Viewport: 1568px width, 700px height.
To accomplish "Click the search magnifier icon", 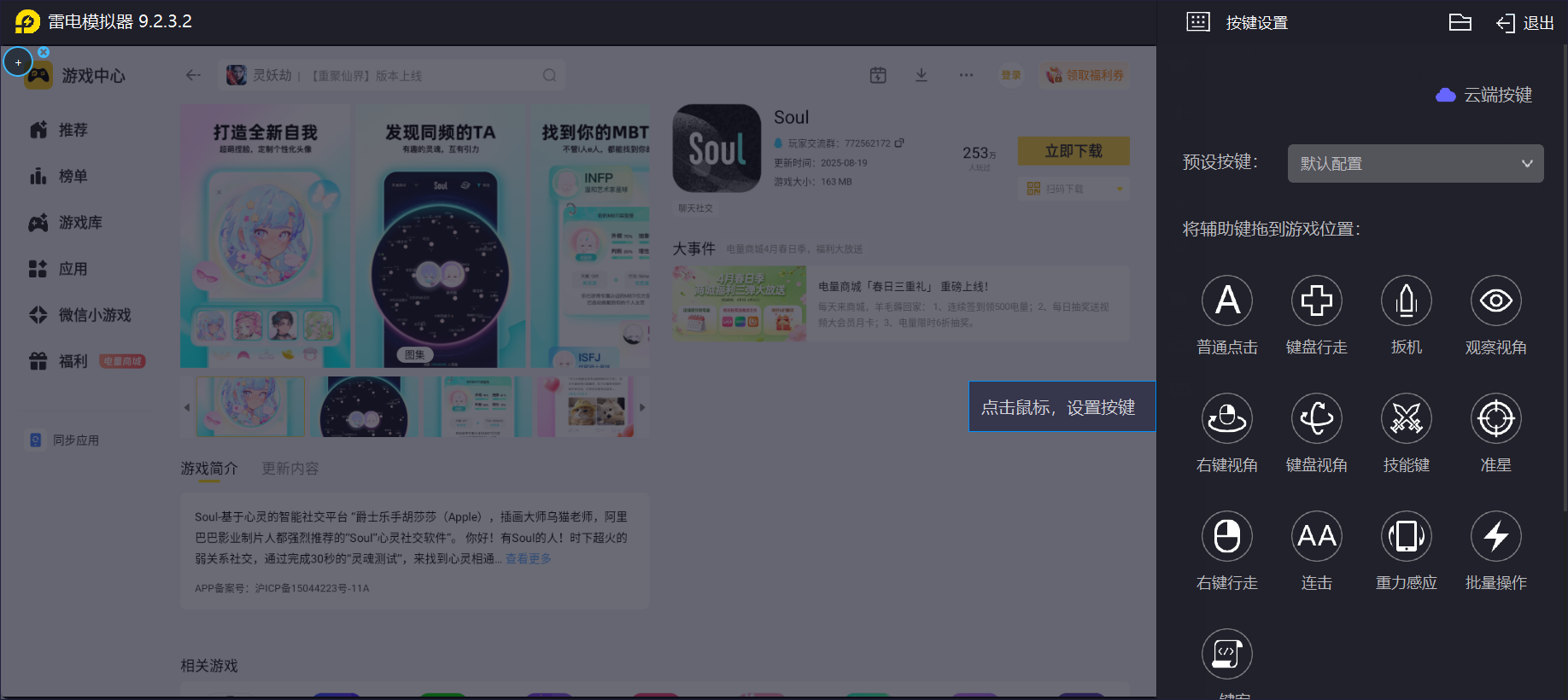I will click(549, 75).
